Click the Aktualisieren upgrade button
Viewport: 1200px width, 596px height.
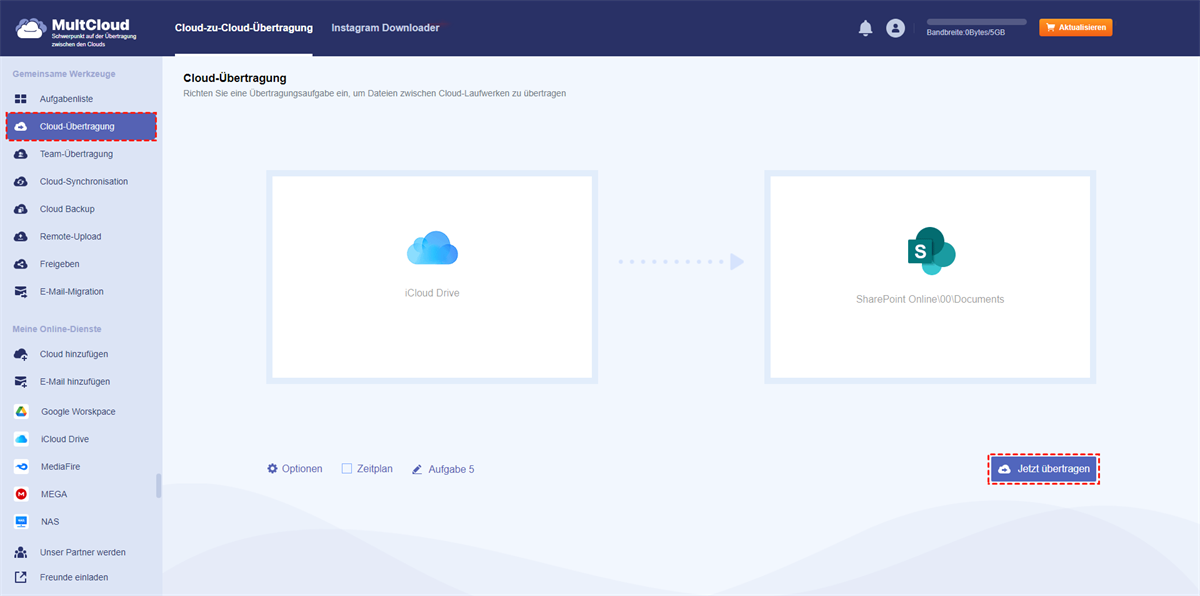[x=1076, y=27]
